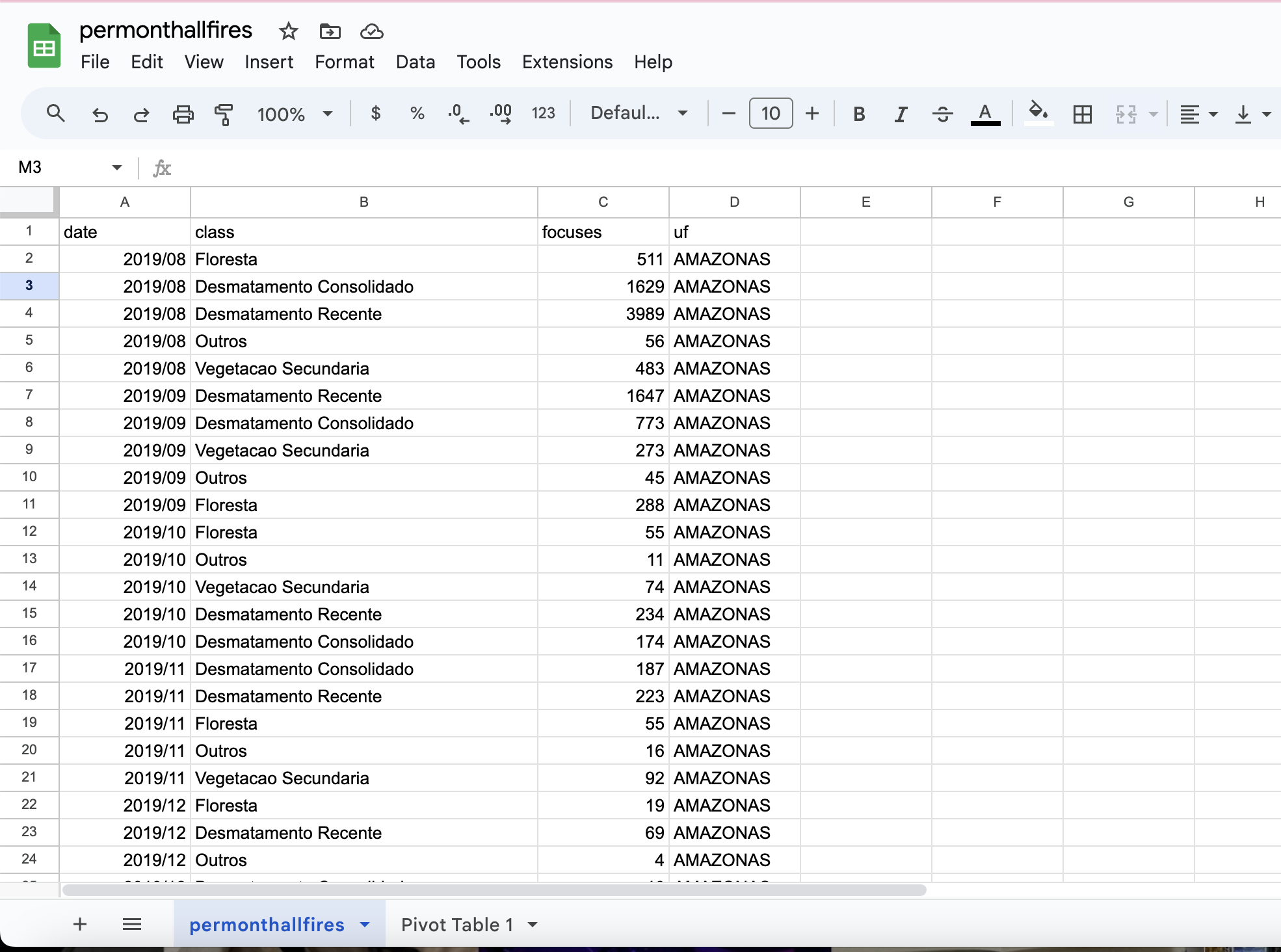1281x952 pixels.
Task: Click the move to folder icon
Action: tap(330, 31)
